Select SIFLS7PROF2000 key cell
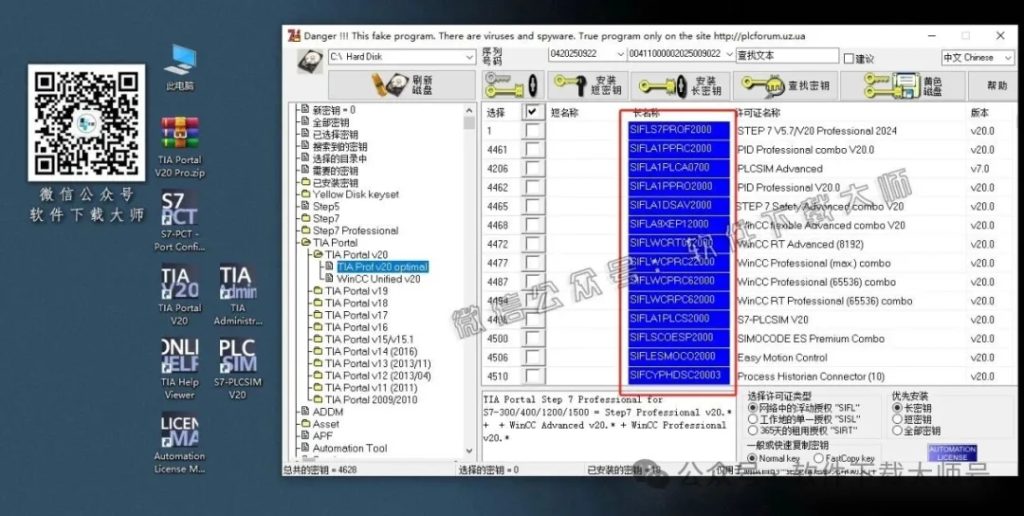1024x516 pixels. click(679, 130)
